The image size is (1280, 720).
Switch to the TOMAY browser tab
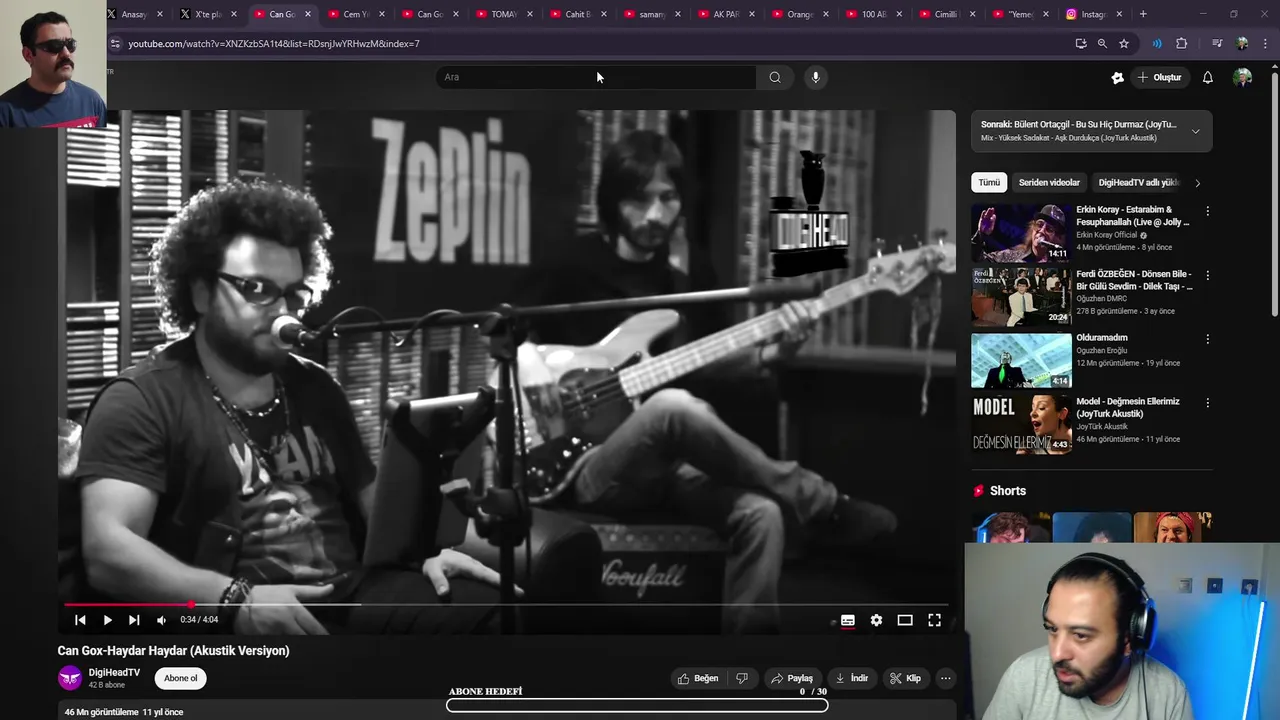click(503, 14)
